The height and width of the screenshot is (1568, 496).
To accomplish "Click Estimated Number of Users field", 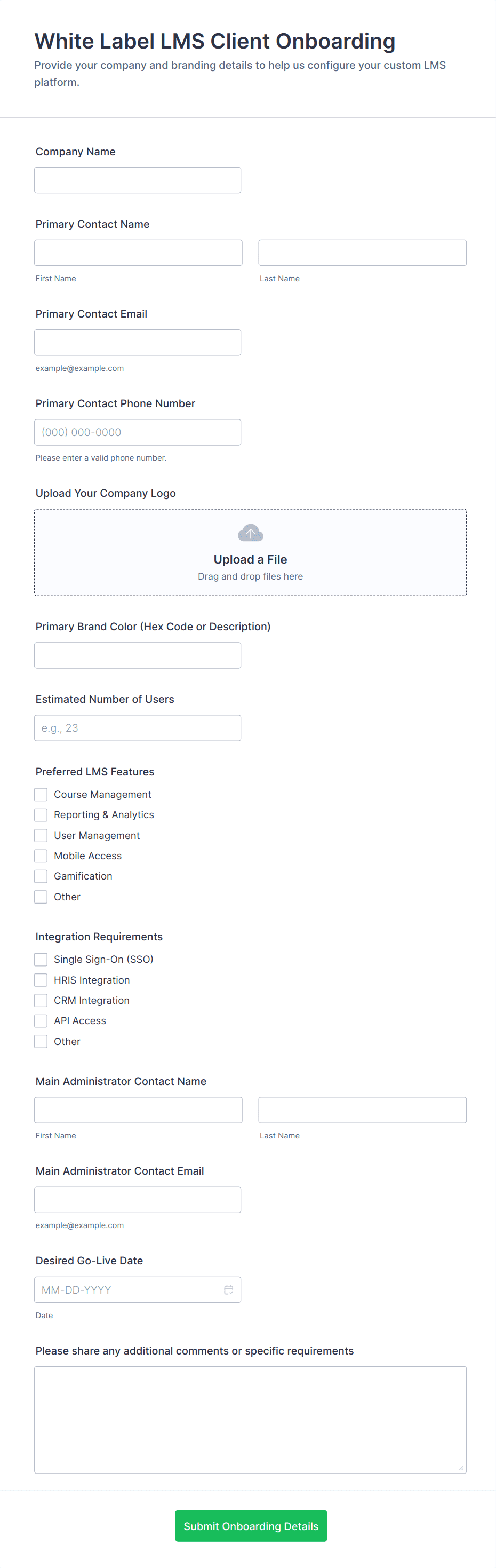I will [x=138, y=728].
